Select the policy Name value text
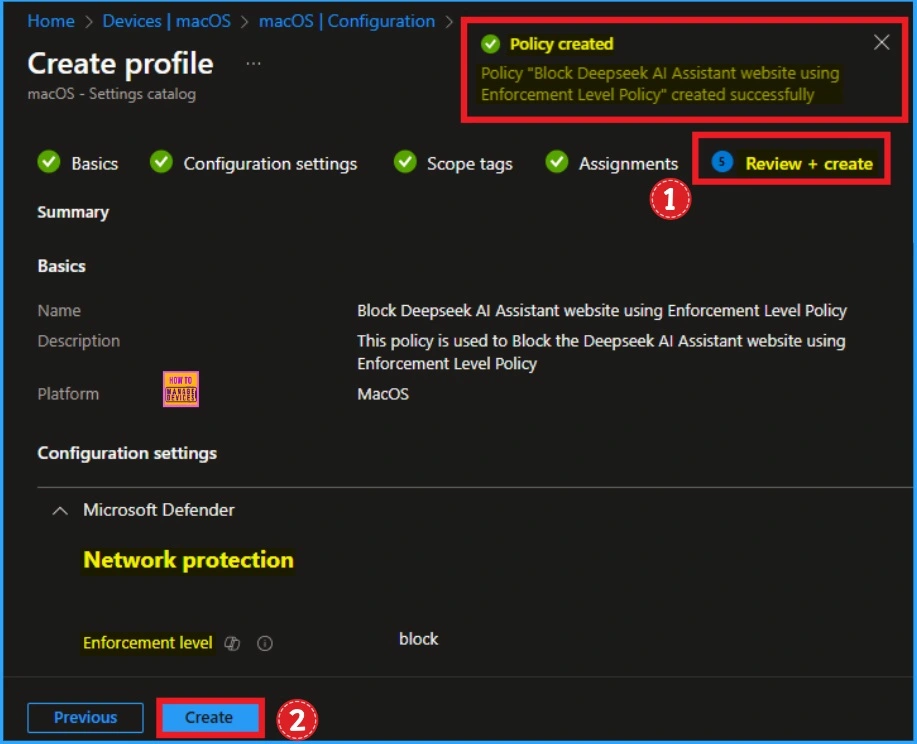The image size is (917, 744). (x=602, y=311)
